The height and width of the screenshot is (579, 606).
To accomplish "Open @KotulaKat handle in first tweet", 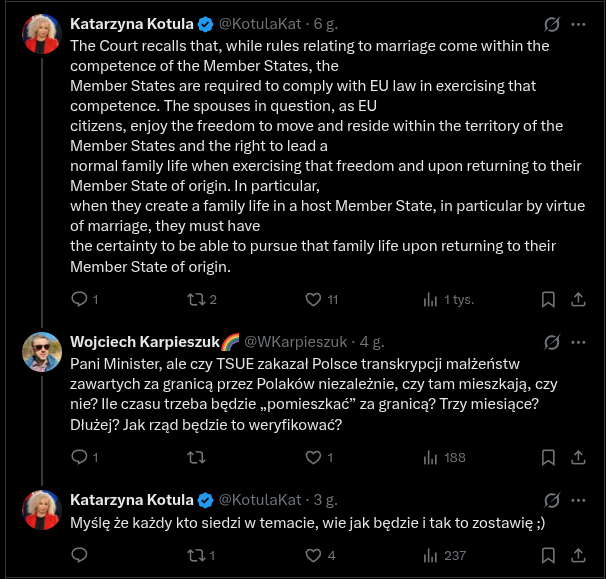I will coord(259,23).
